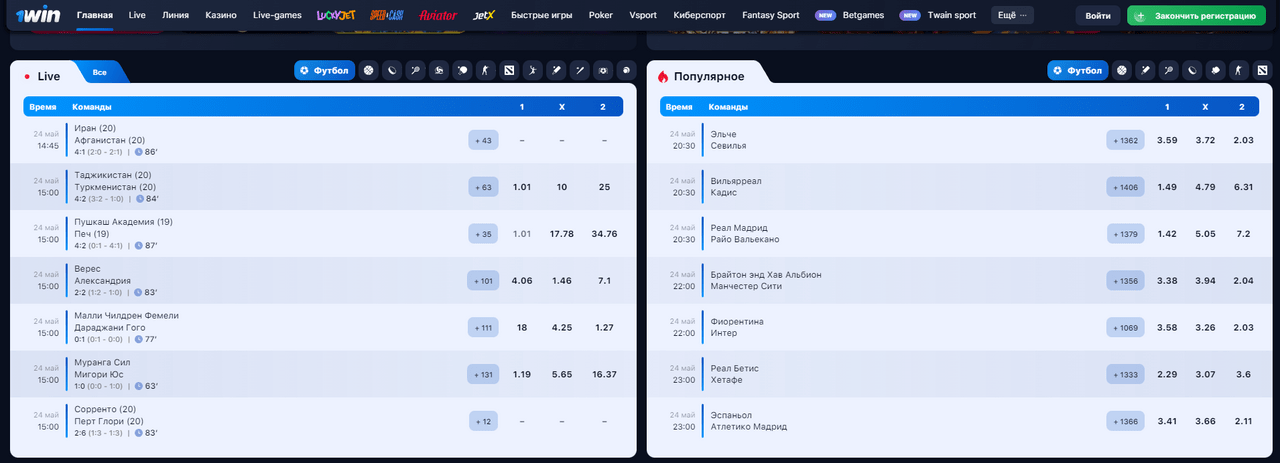
Task: Open the Линия section
Action: (175, 16)
